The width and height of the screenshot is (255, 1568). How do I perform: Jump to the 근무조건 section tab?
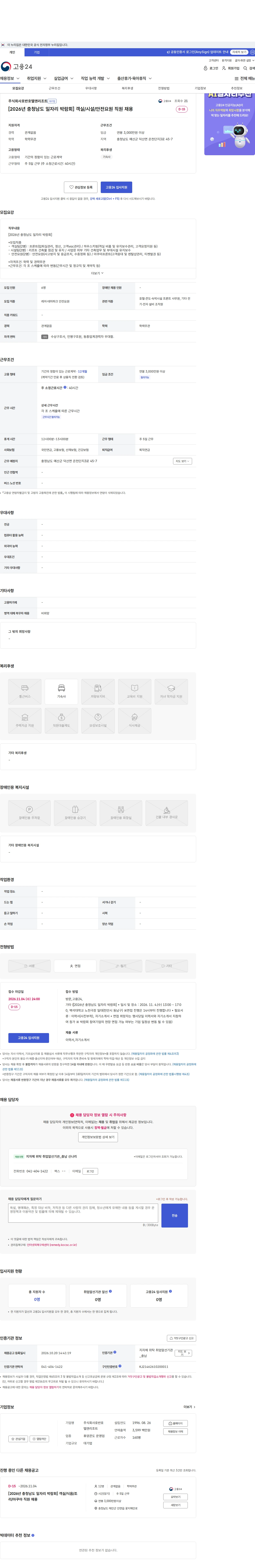coord(54,88)
